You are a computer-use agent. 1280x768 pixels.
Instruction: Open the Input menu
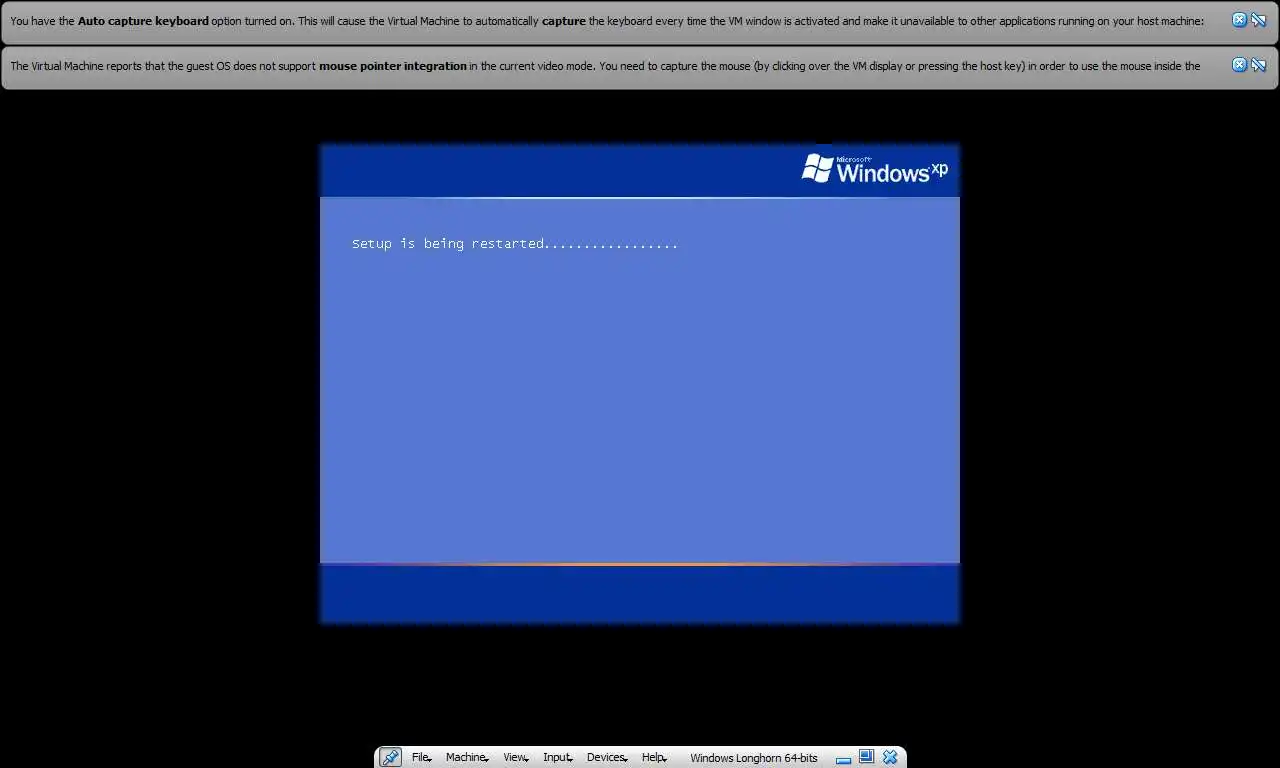(x=558, y=757)
